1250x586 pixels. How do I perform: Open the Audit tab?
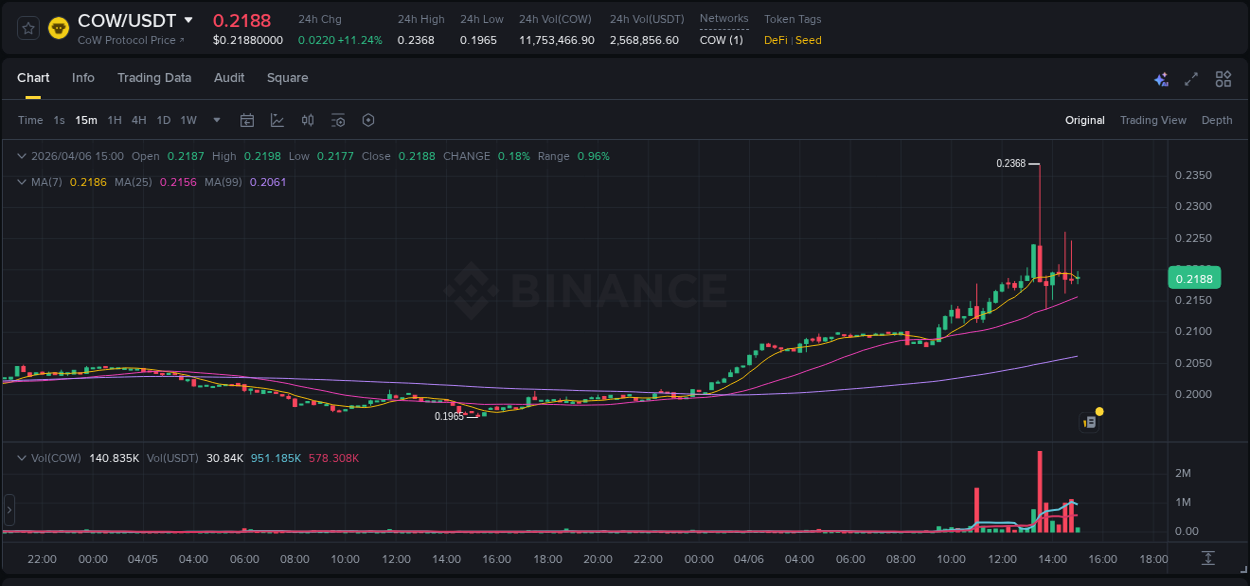click(229, 78)
